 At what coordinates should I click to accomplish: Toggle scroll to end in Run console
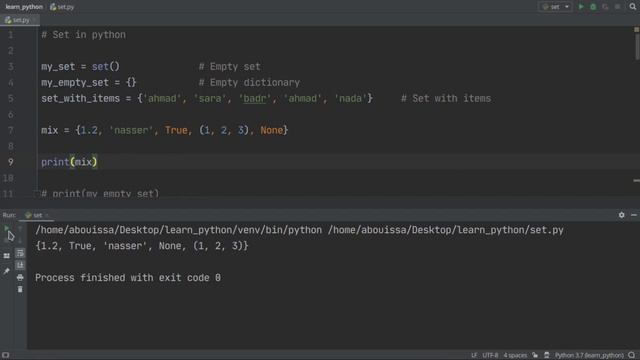(x=20, y=265)
